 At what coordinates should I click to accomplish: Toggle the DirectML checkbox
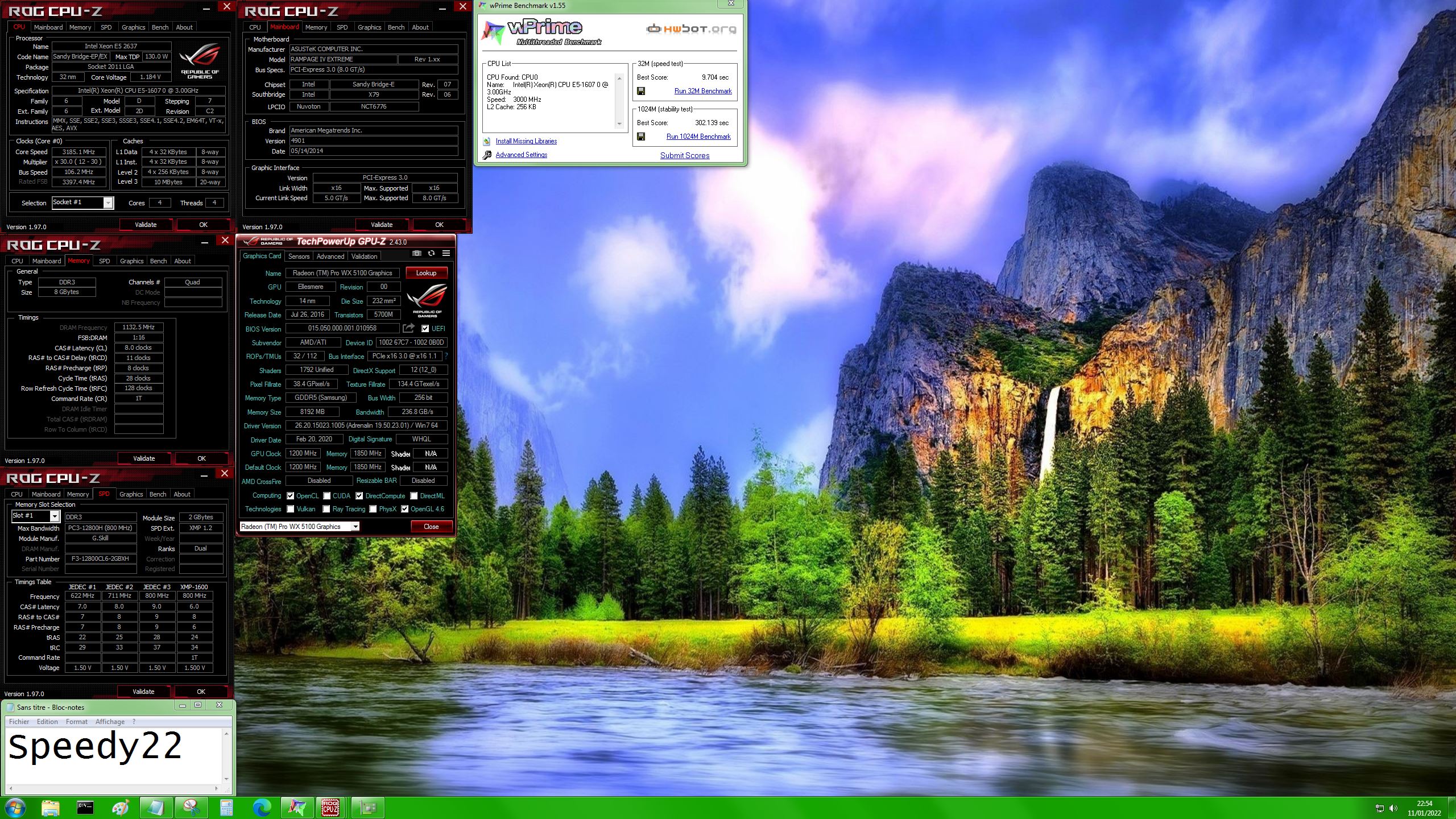click(x=414, y=496)
